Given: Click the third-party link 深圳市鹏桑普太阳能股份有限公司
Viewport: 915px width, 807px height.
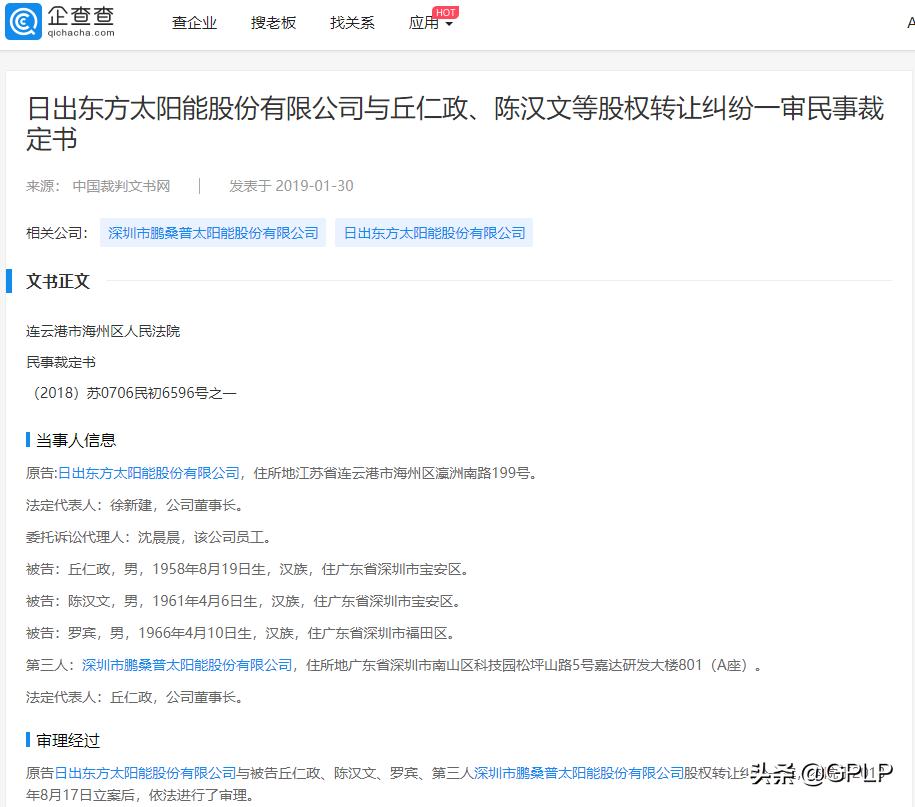Looking at the screenshot, I should pos(187,664).
